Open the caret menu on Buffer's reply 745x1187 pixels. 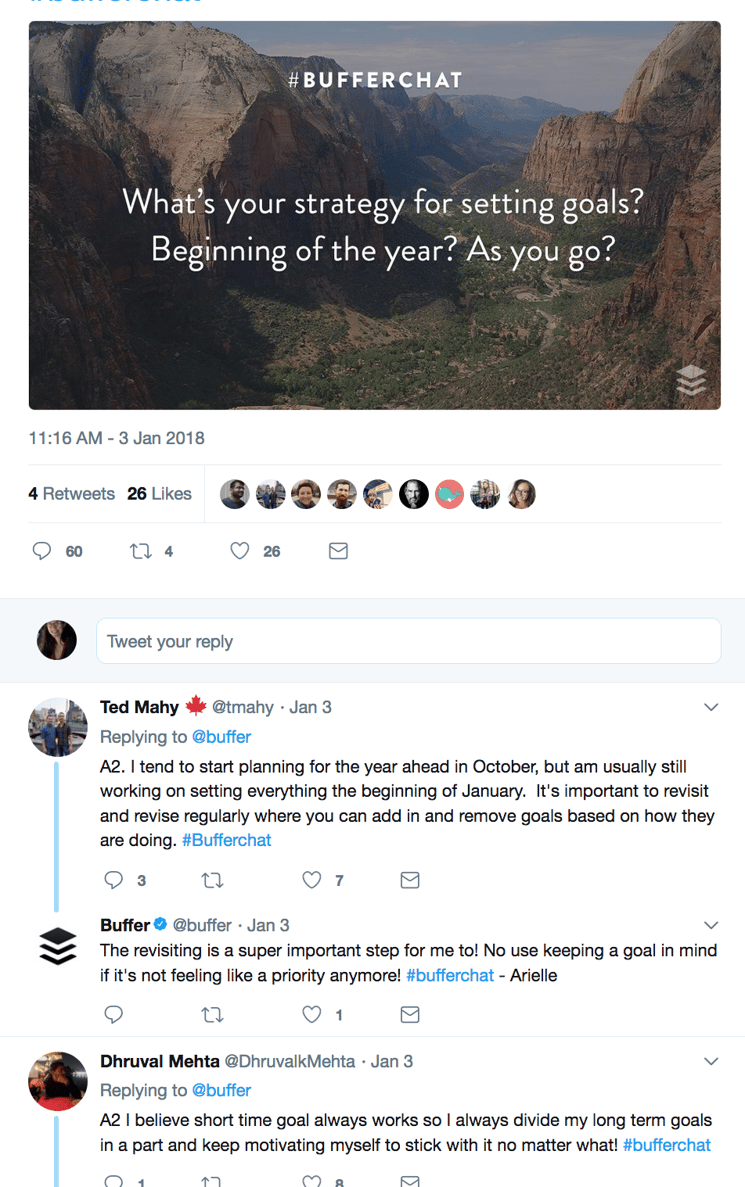pos(711,925)
